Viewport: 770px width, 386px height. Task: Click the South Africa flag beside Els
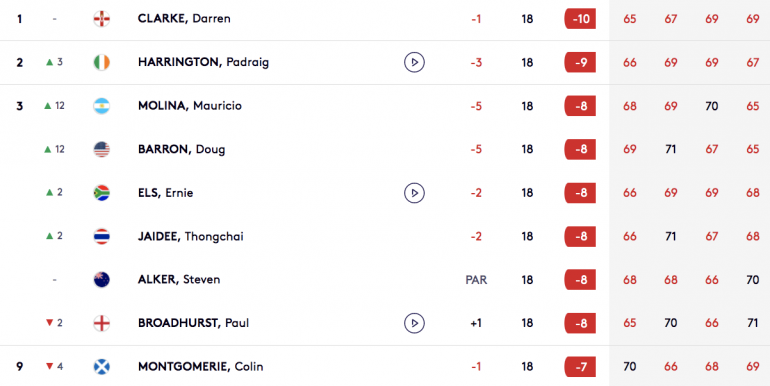[x=102, y=193]
